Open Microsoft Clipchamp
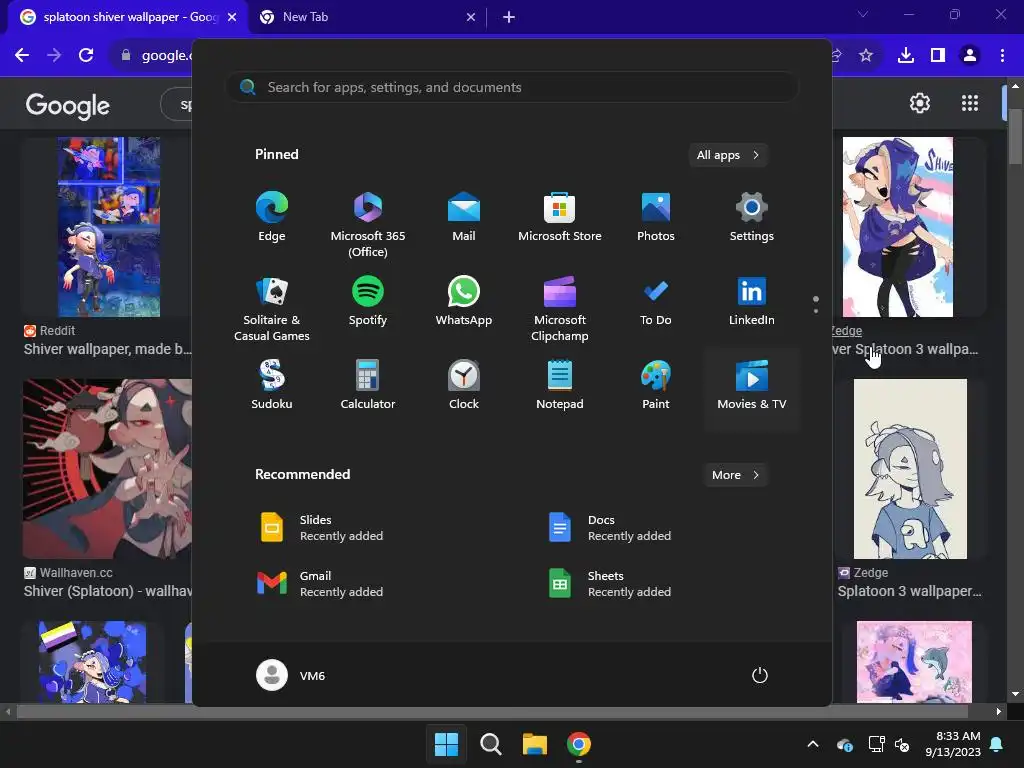Viewport: 1024px width, 768px height. click(x=560, y=308)
